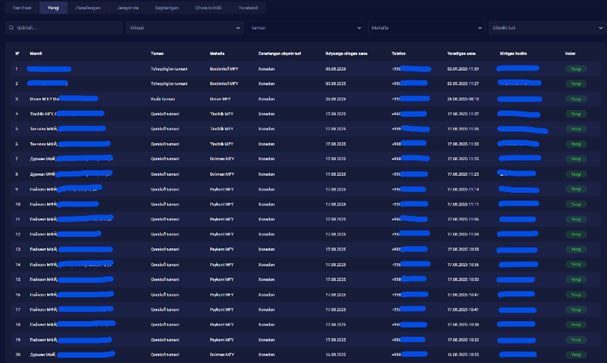The width and height of the screenshot is (607, 363).
Task: Click the created date-time cell in row 1
Action: click(463, 69)
